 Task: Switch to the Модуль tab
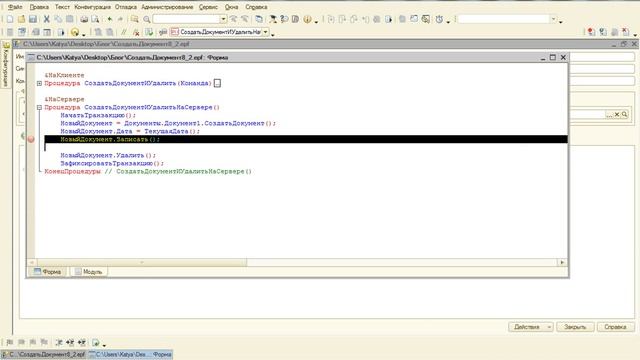tap(89, 272)
